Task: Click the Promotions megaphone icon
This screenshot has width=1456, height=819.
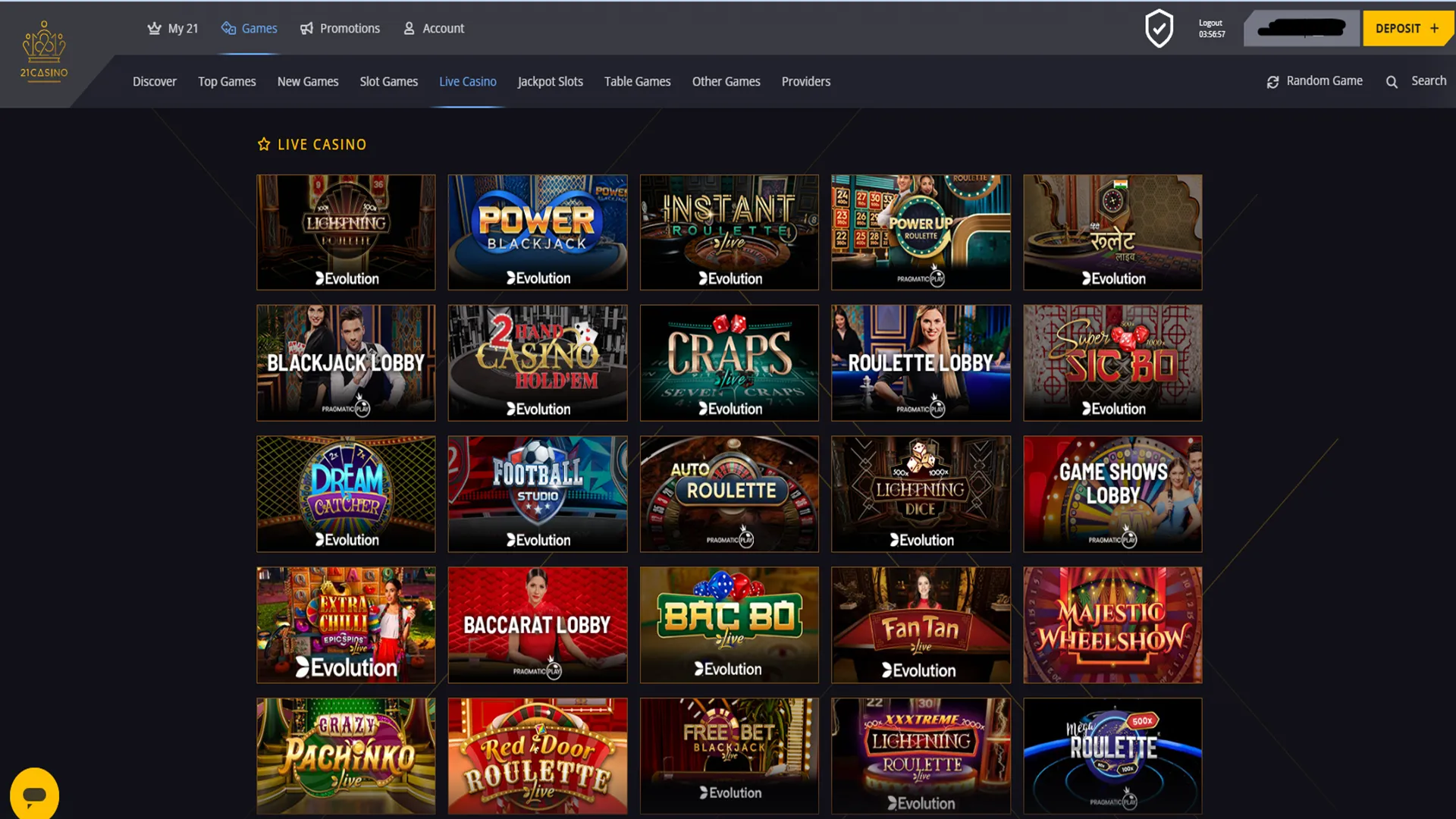Action: [x=306, y=28]
